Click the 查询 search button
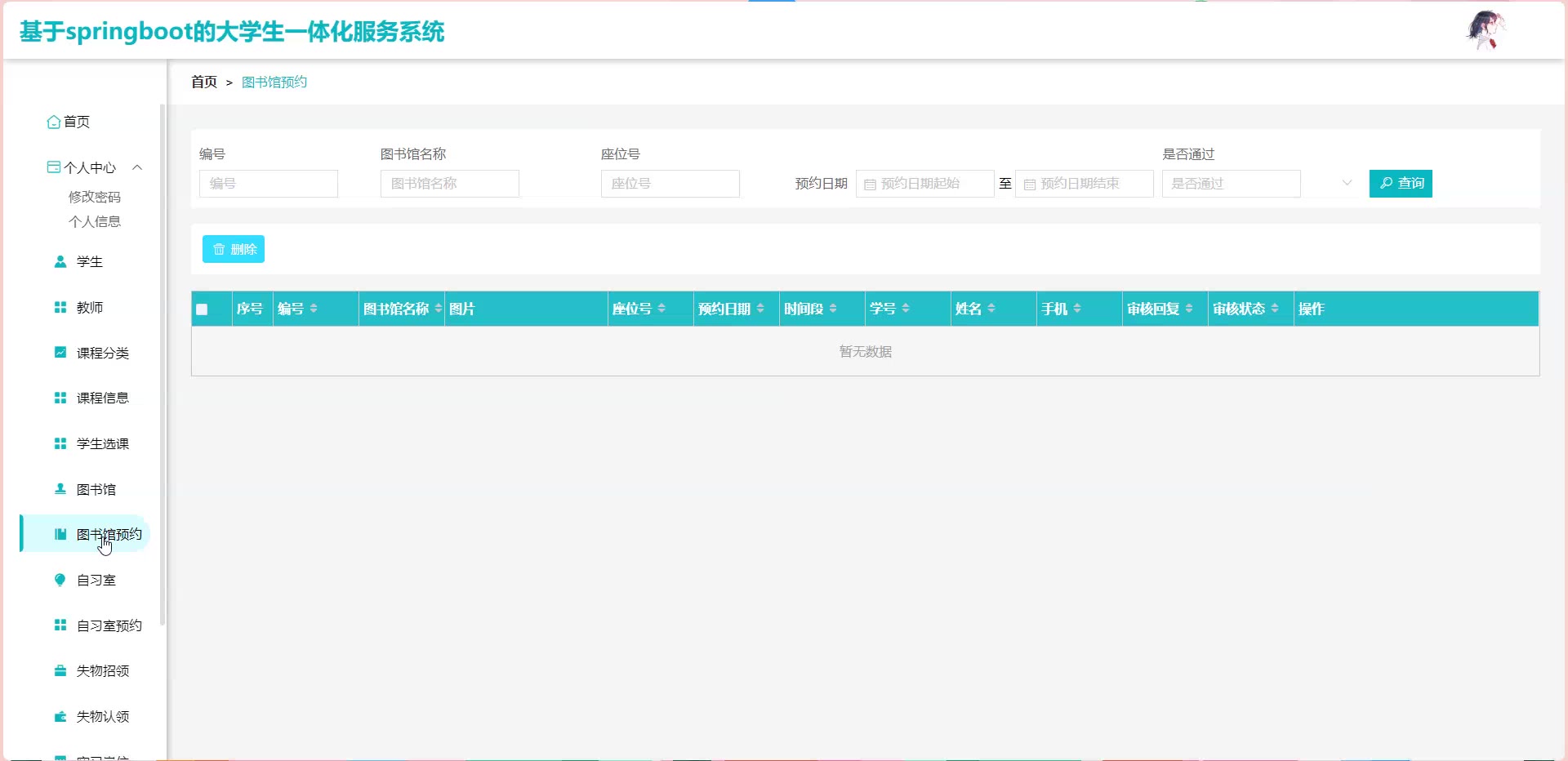Viewport: 1568px width, 761px height. (1401, 184)
